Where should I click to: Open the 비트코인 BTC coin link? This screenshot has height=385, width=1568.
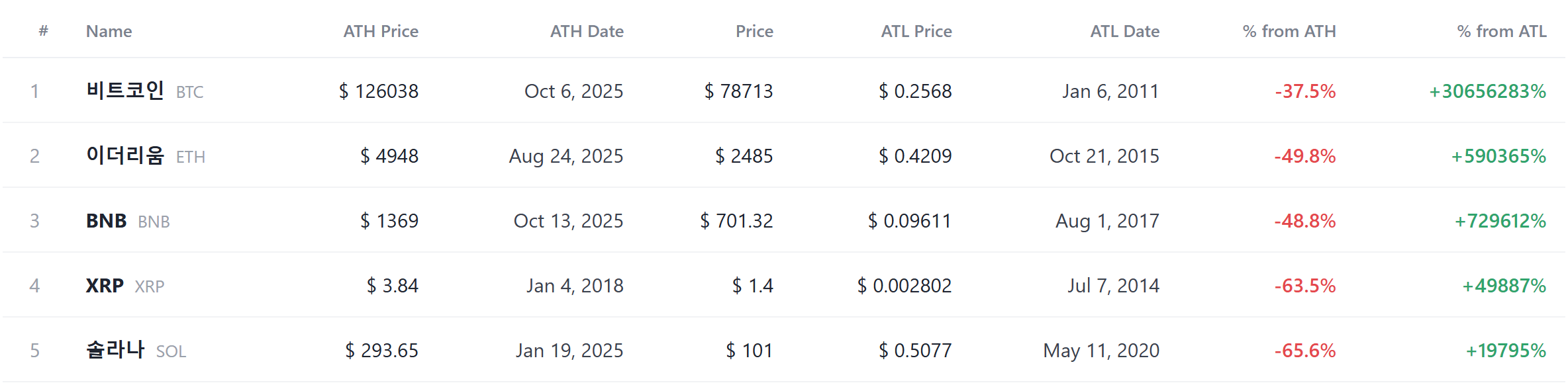click(145, 91)
